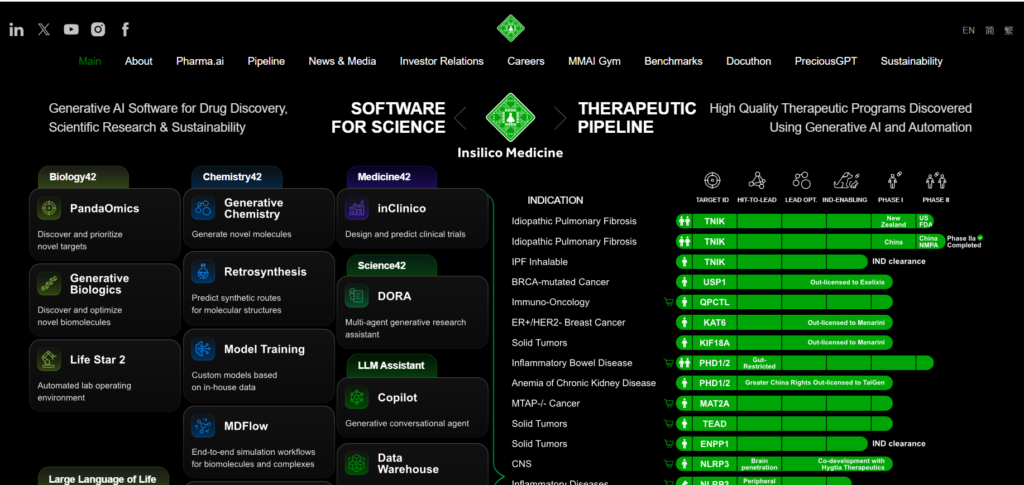Open the MMAI Gym menu item
The height and width of the screenshot is (485, 1024).
(594, 61)
